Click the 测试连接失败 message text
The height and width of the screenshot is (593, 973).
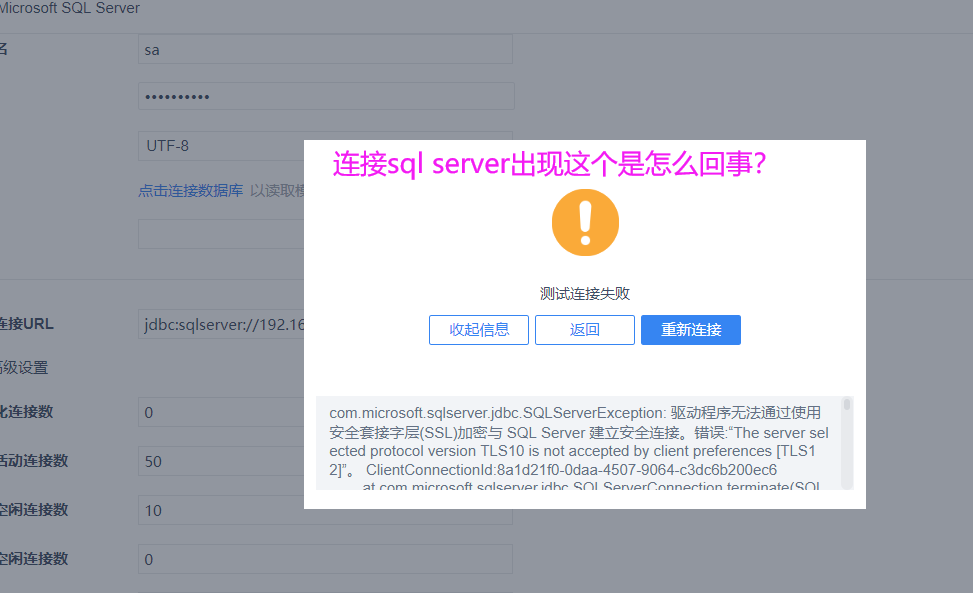[585, 293]
